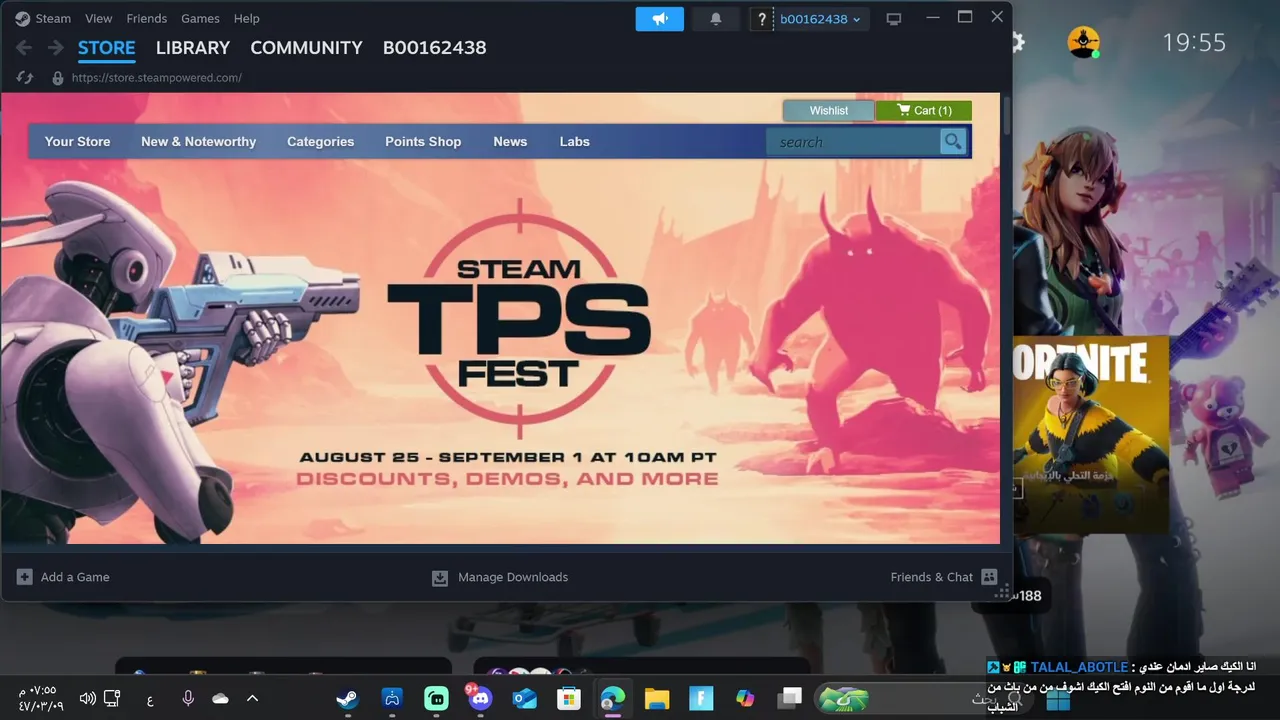Viewport: 1280px width, 720px height.
Task: Open Task View from the taskbar
Action: coord(790,698)
